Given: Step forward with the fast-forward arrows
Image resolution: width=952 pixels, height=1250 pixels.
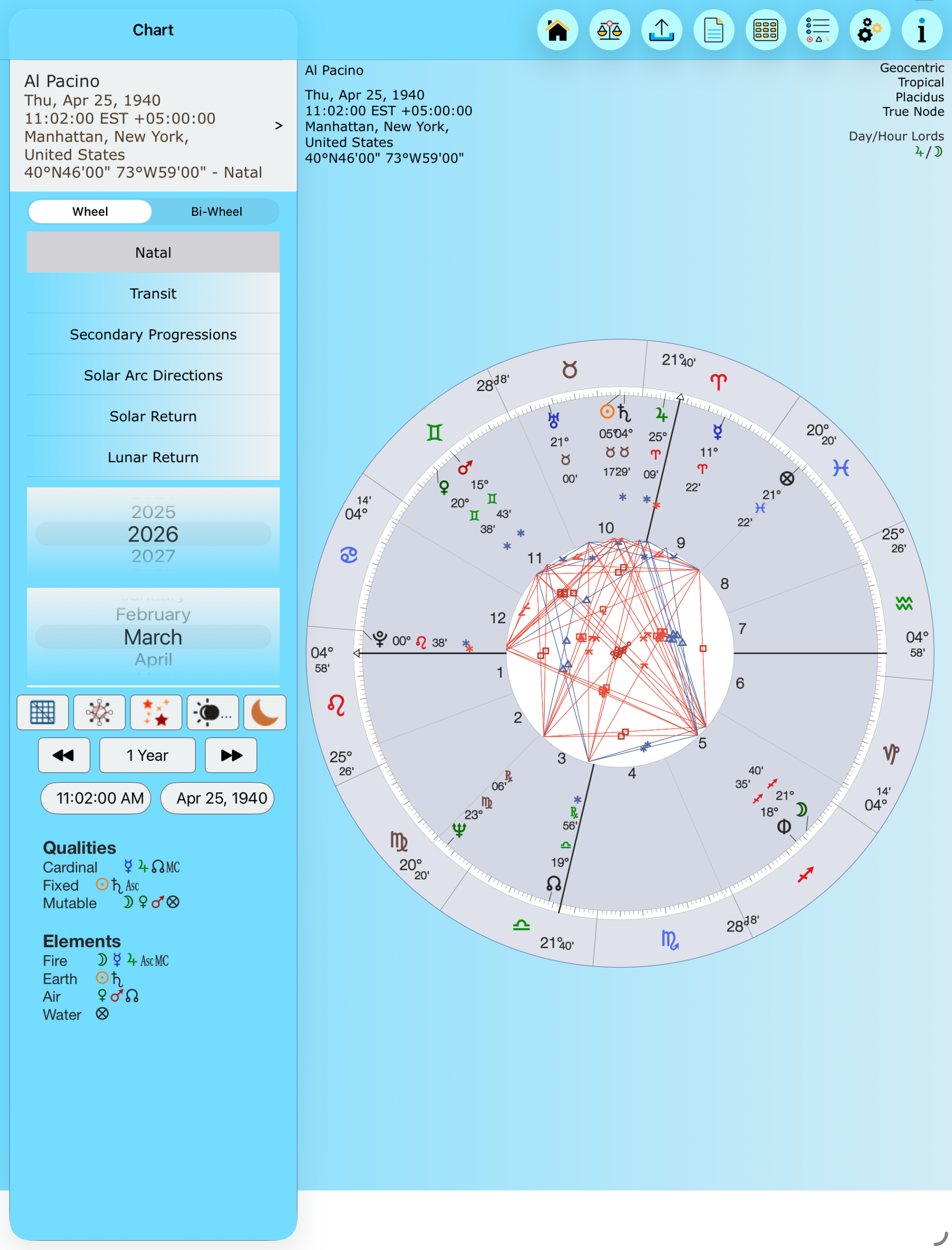Looking at the screenshot, I should 230,755.
